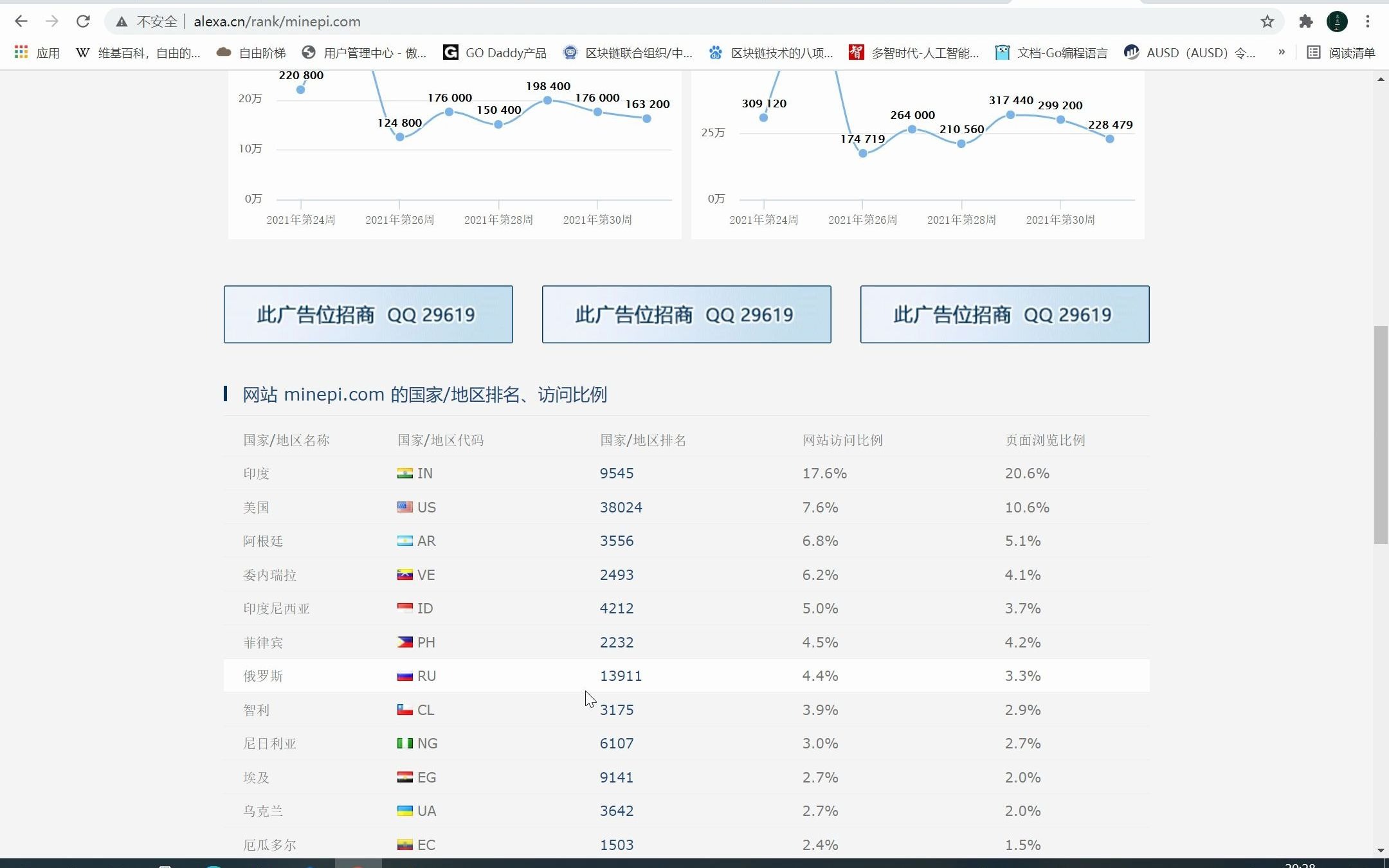
Task: Reload the page with refresh icon
Action: [83, 21]
